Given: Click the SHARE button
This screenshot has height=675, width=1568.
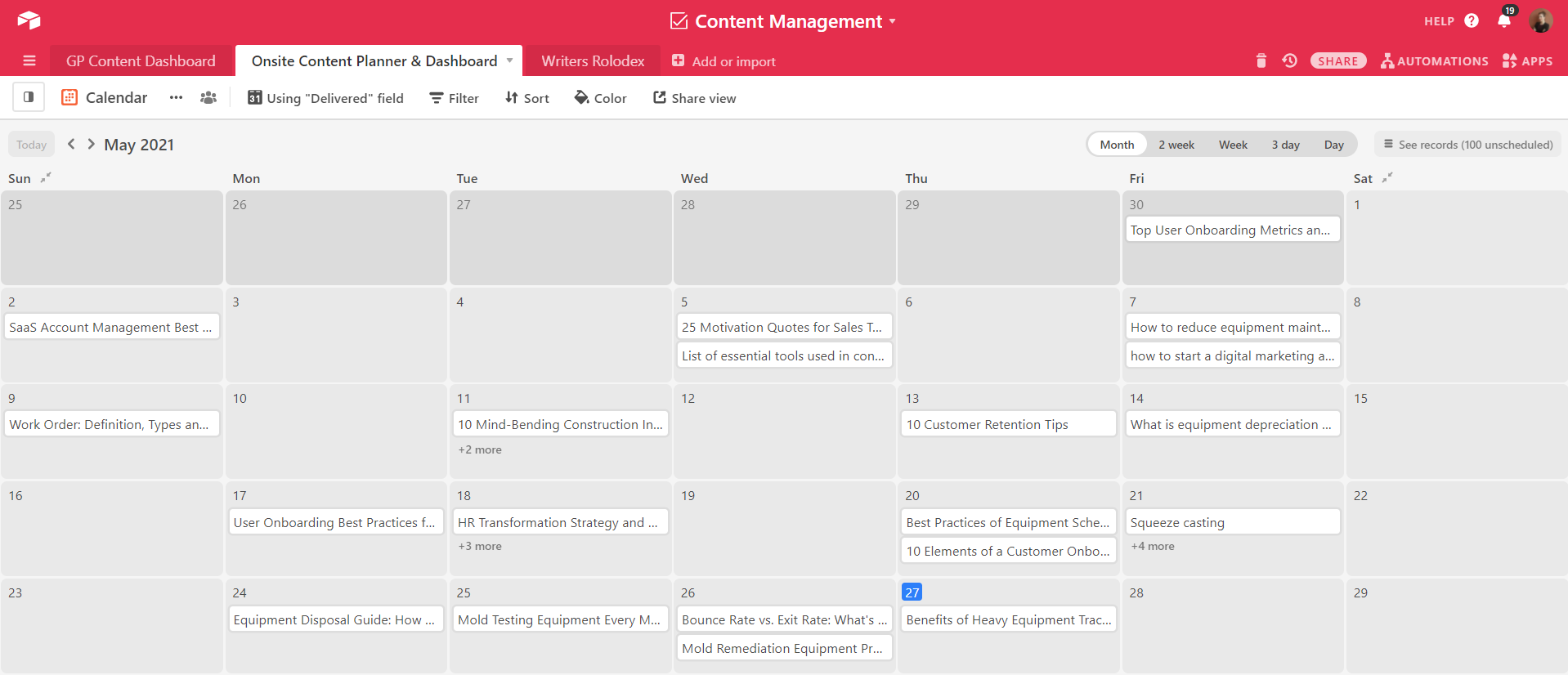Looking at the screenshot, I should tap(1337, 61).
